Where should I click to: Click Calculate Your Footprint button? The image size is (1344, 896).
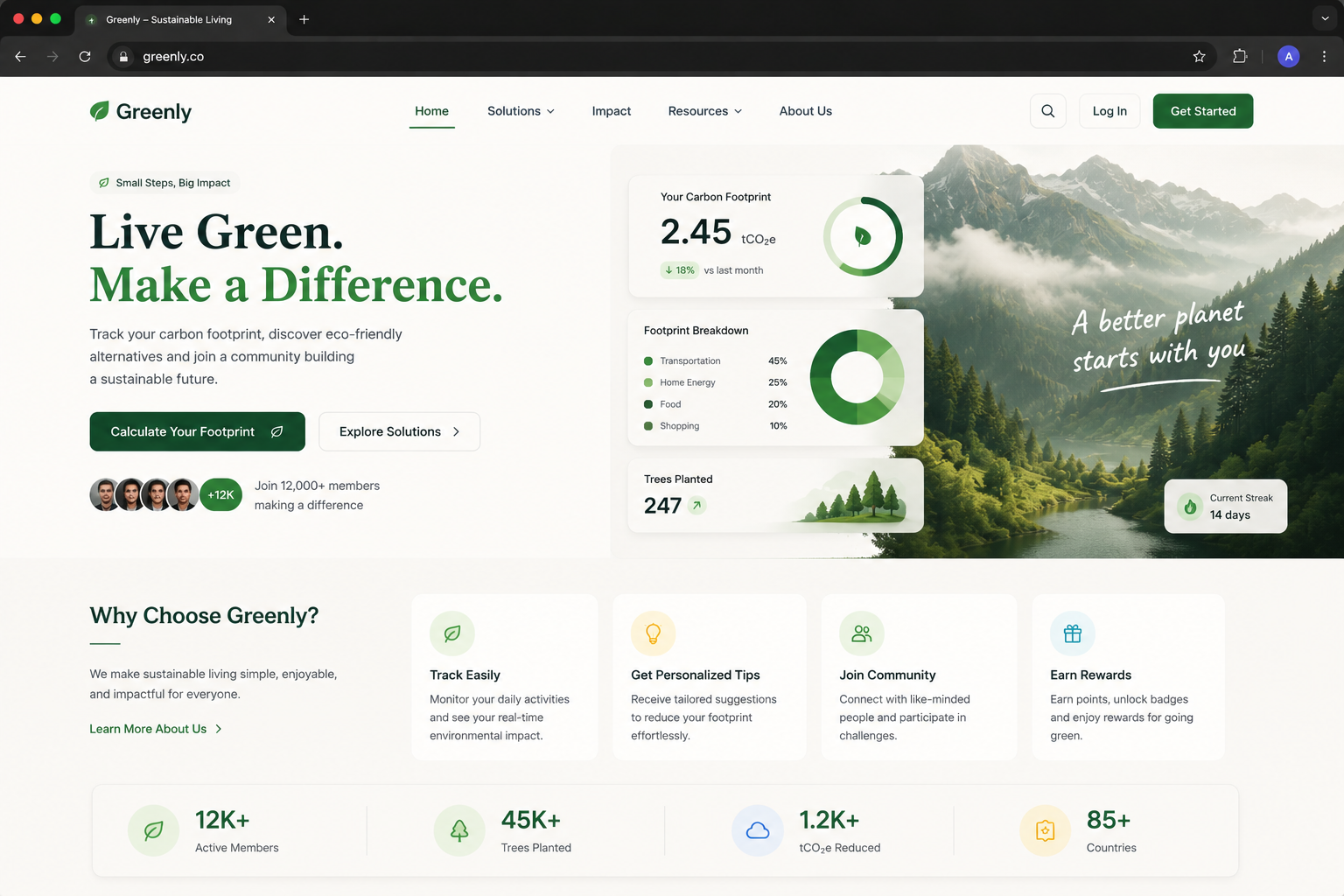click(197, 431)
